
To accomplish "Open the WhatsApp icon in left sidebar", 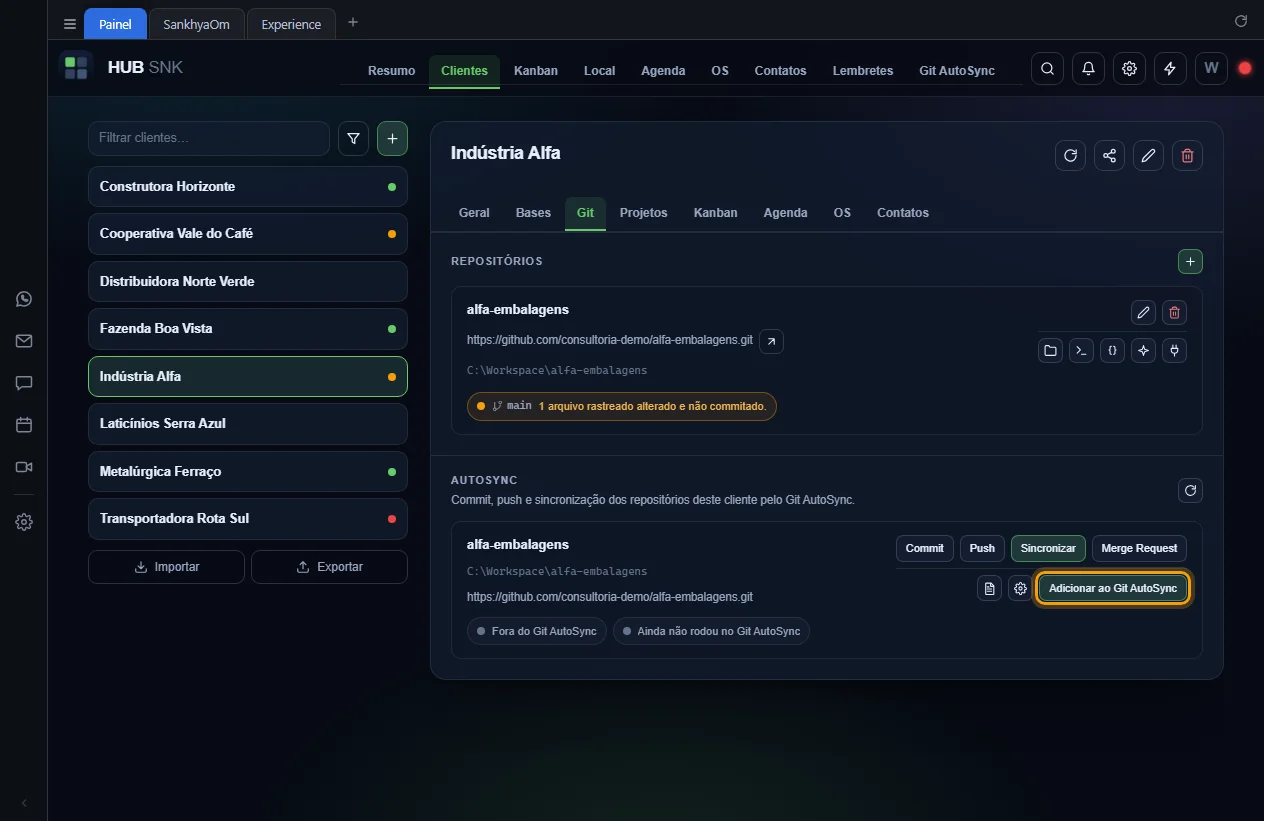I will click(24, 299).
